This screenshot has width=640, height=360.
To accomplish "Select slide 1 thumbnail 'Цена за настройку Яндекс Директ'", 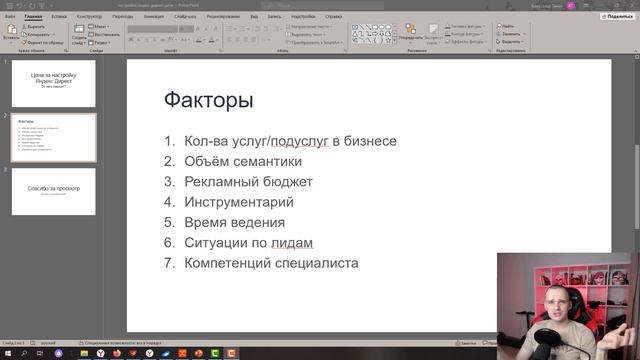I will tap(53, 84).
